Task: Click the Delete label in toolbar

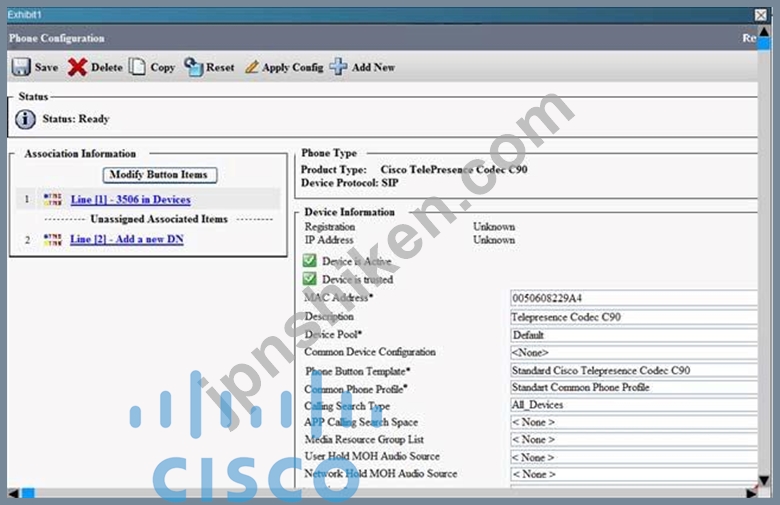Action: click(x=107, y=67)
